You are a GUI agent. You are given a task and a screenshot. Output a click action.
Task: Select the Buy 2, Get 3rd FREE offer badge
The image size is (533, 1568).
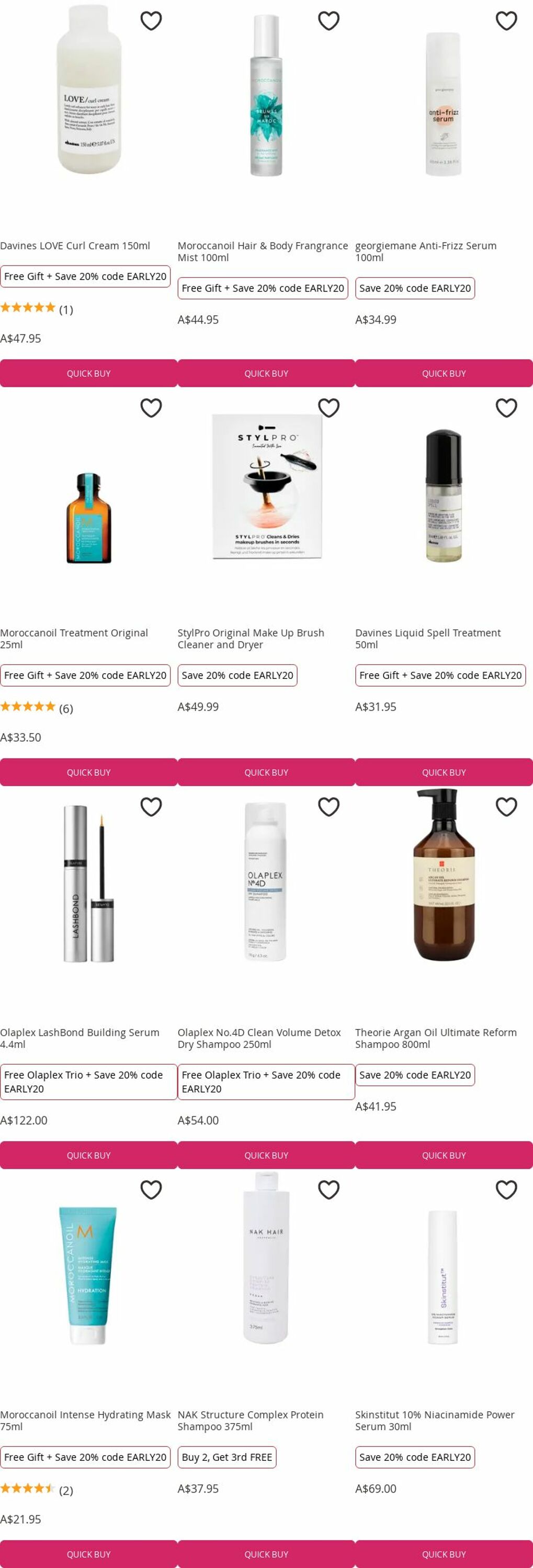coord(226,1457)
